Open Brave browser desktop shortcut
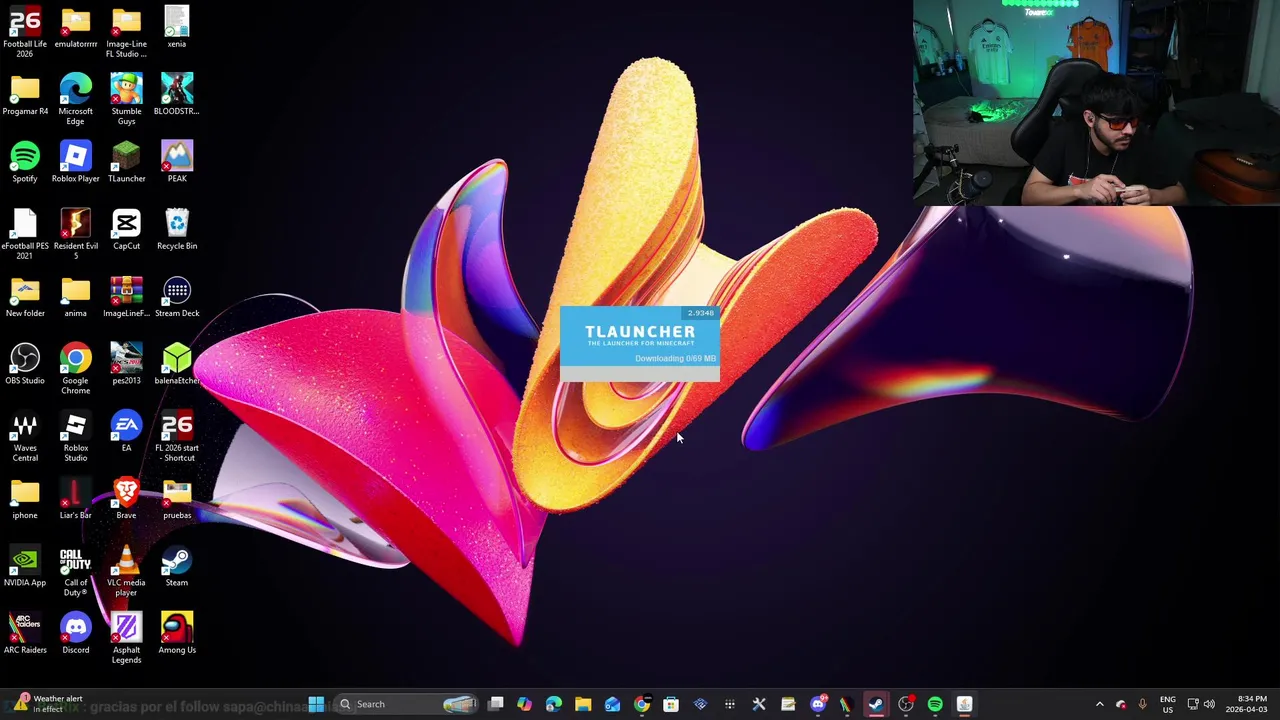The image size is (1280, 720). pyautogui.click(x=126, y=499)
